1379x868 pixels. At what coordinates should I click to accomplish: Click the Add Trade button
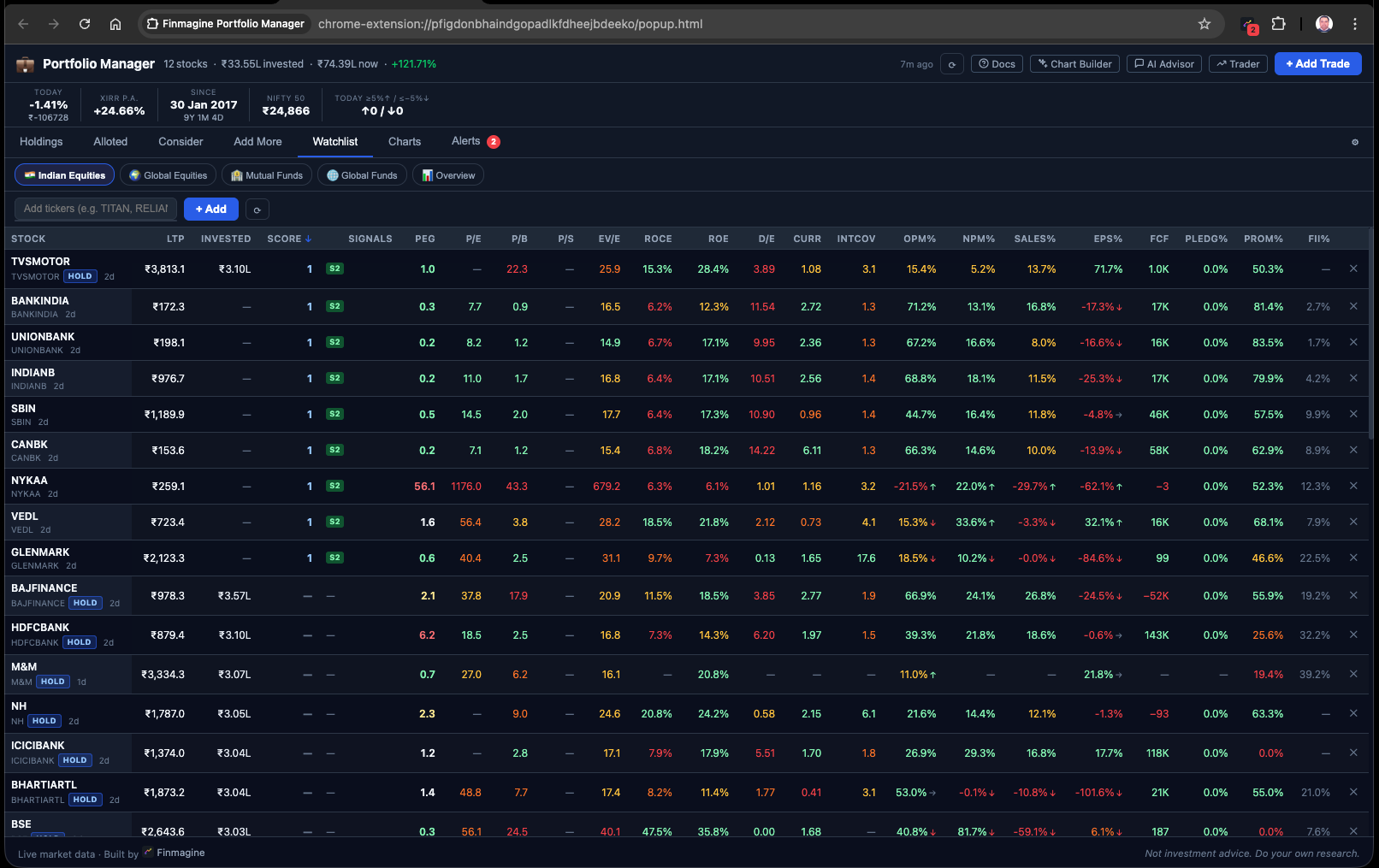click(x=1317, y=63)
